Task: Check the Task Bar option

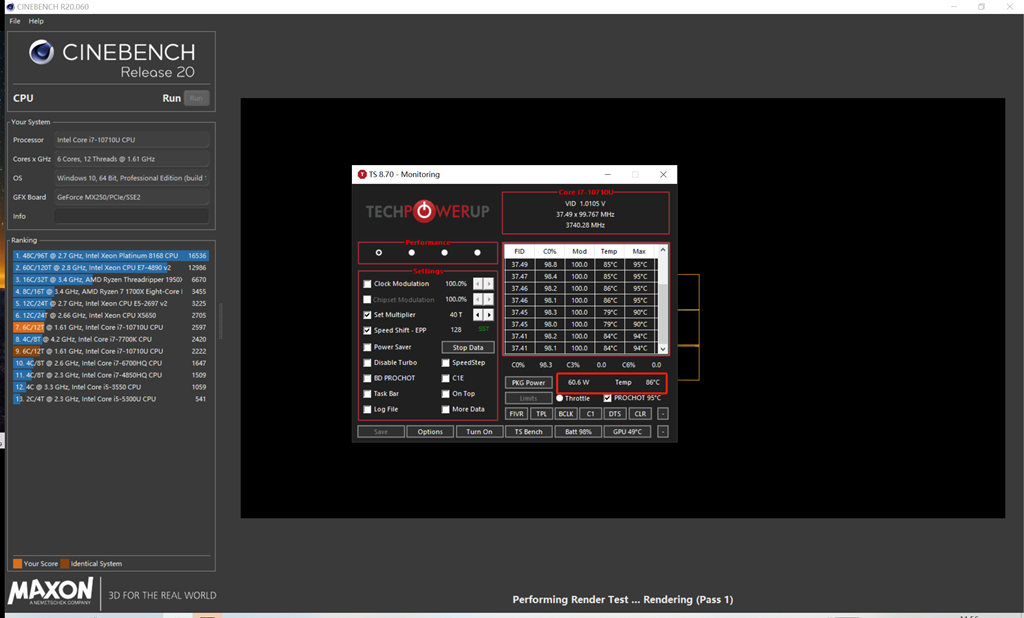Action: (x=367, y=394)
